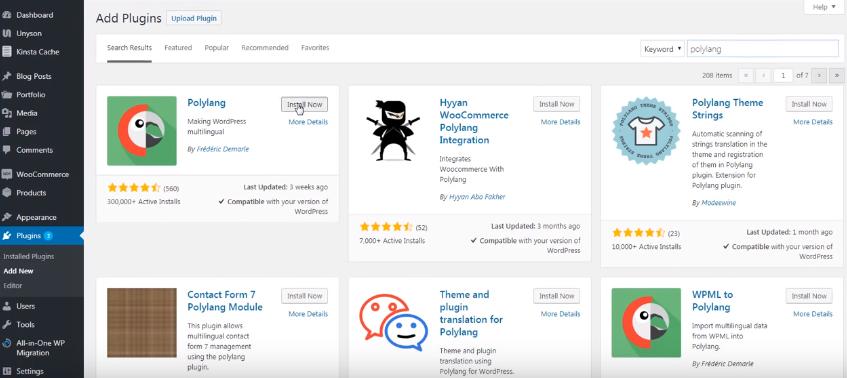847x378 pixels.
Task: Open Contact Form 7 Polylang Module thumbnail
Action: (142, 322)
